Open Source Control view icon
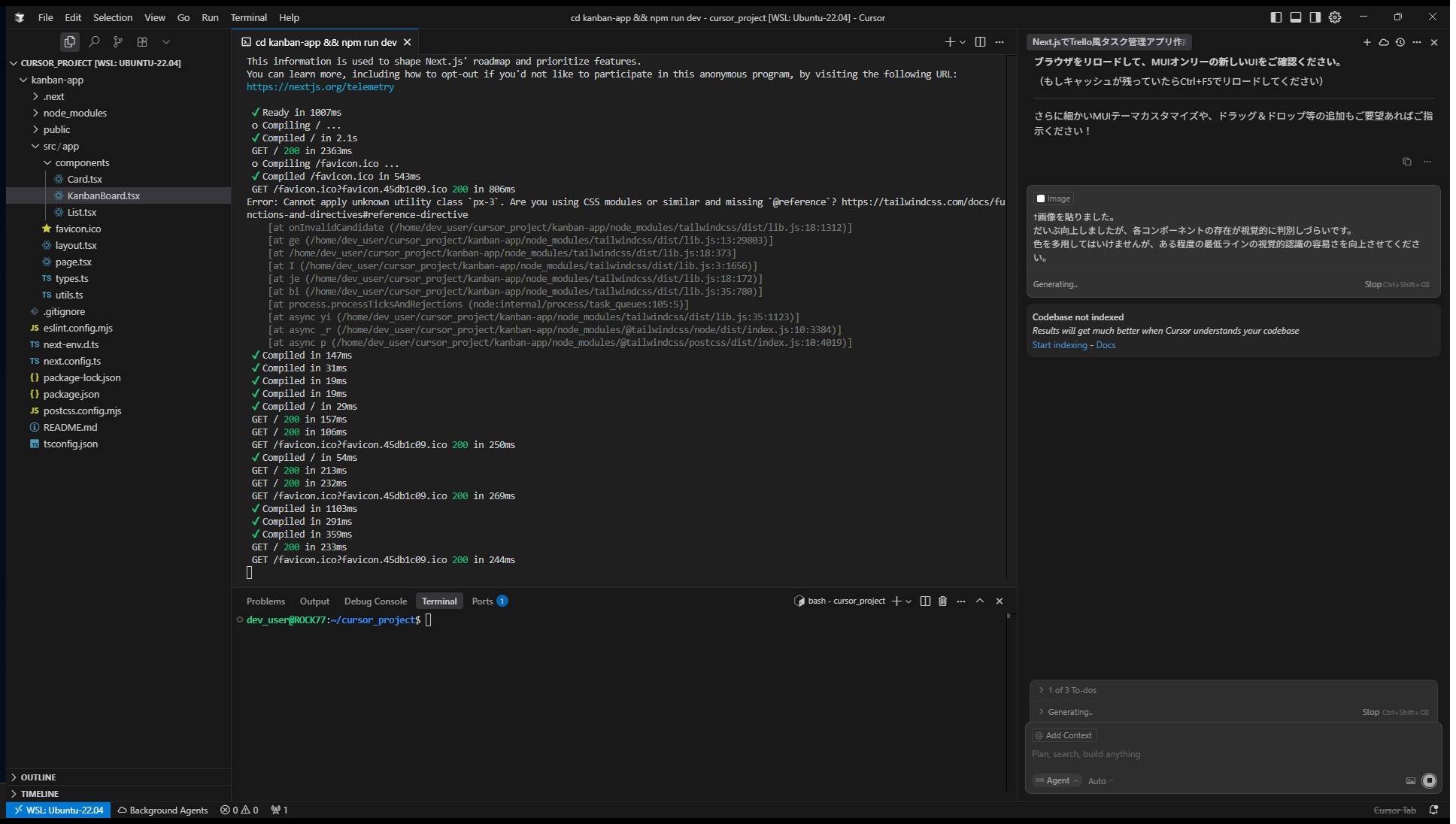The image size is (1456, 824). click(118, 42)
